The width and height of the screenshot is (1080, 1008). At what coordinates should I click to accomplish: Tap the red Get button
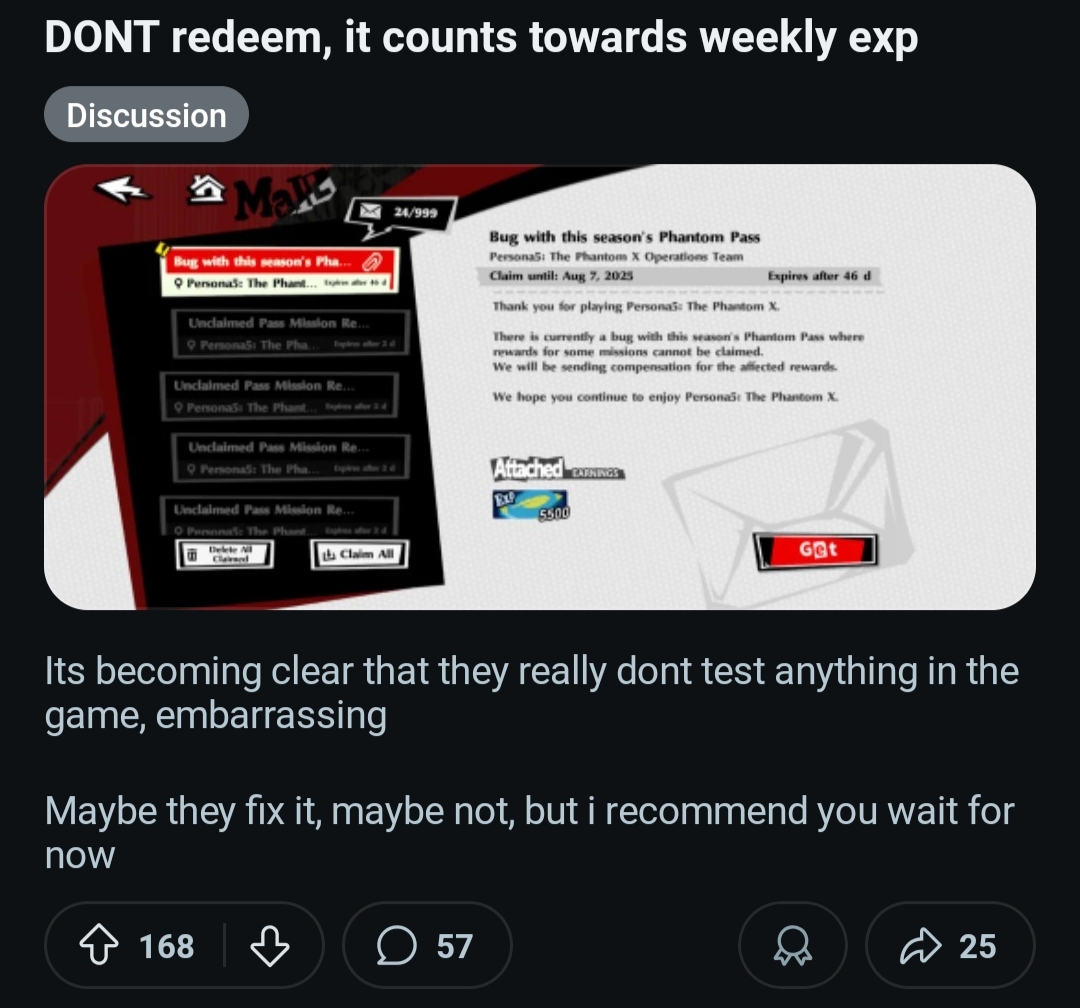pos(818,551)
